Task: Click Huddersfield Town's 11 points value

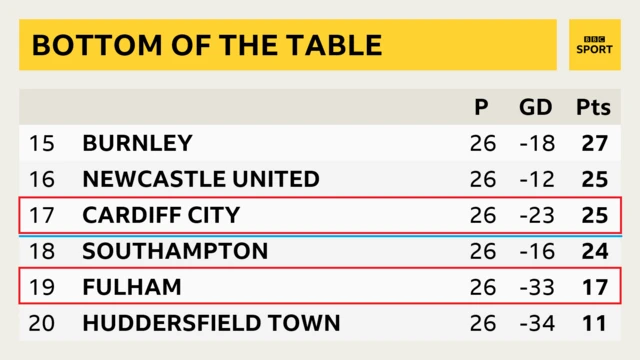Action: tap(595, 323)
